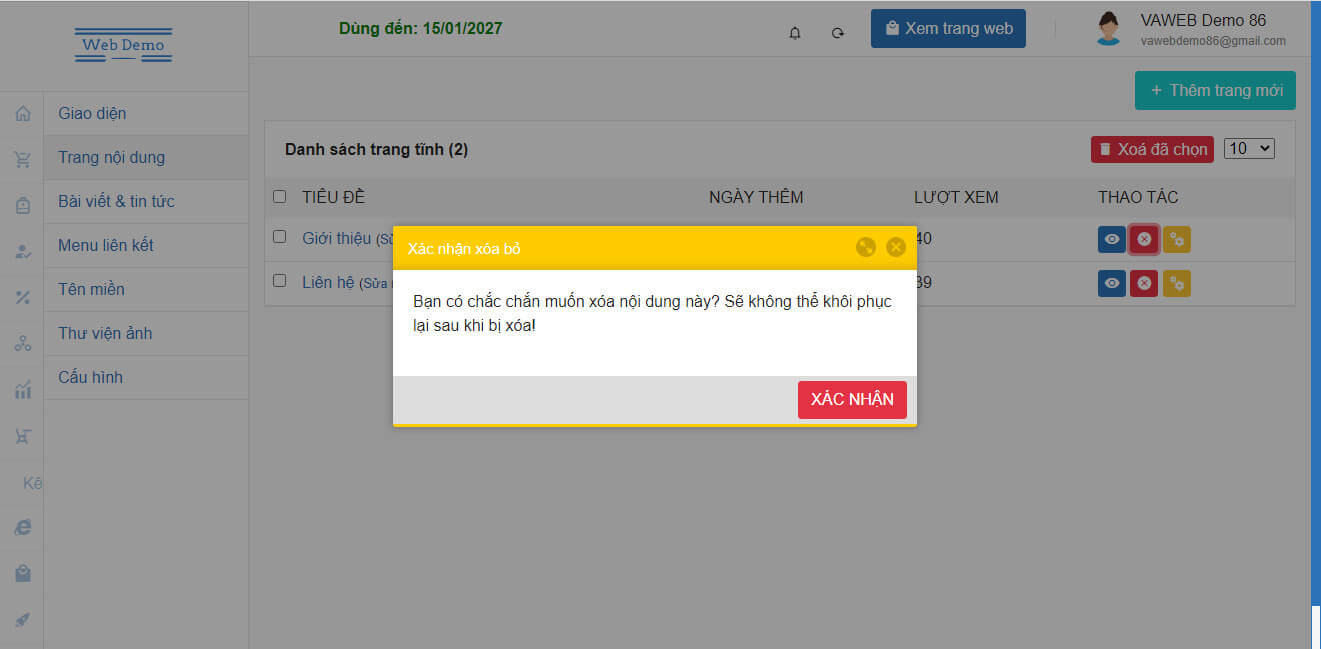Screen dimensions: 1321x649
Task: Click the Xem trang web button
Action: pos(948,29)
